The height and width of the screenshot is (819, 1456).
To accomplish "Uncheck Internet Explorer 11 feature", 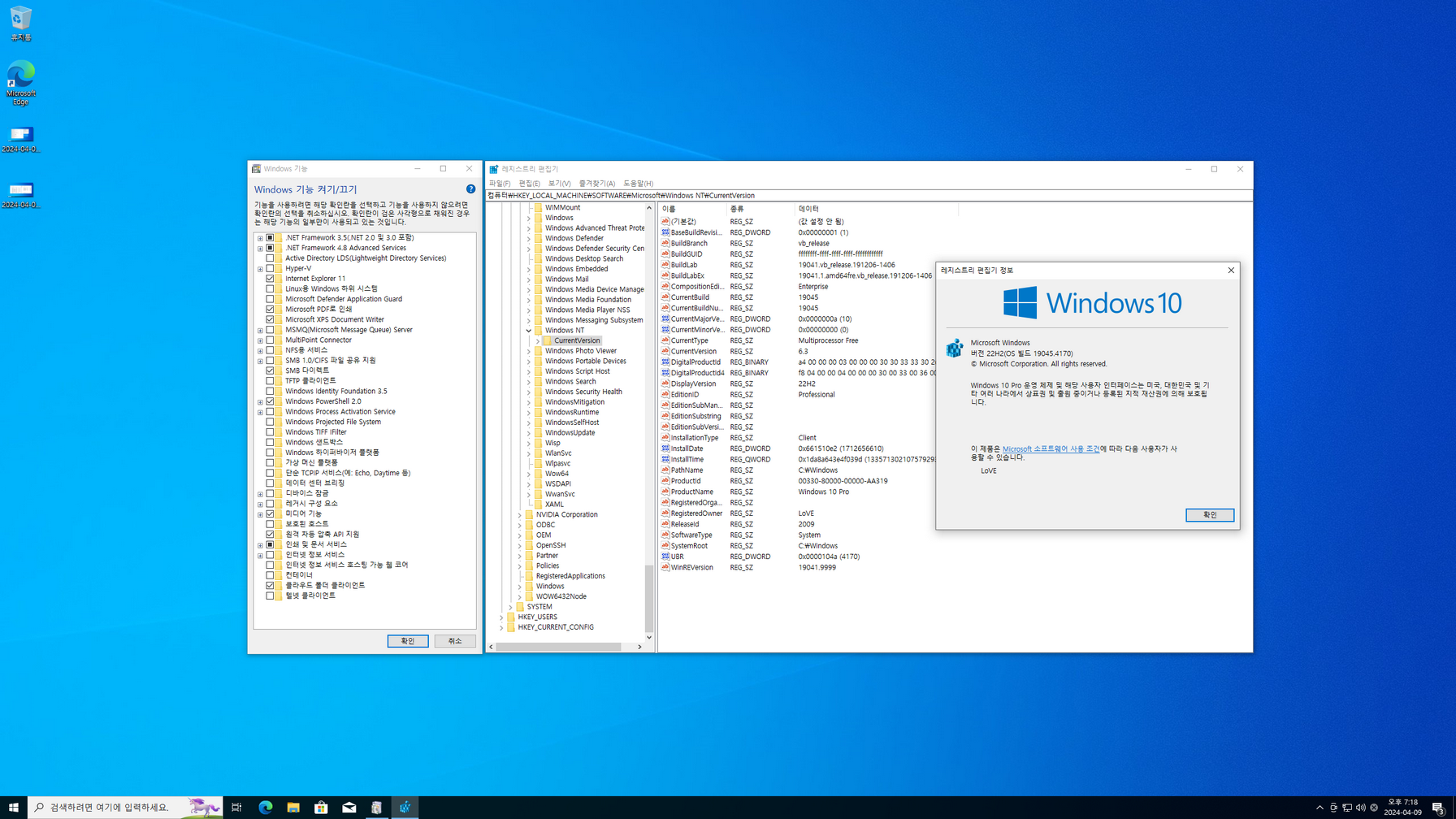I will (x=271, y=278).
